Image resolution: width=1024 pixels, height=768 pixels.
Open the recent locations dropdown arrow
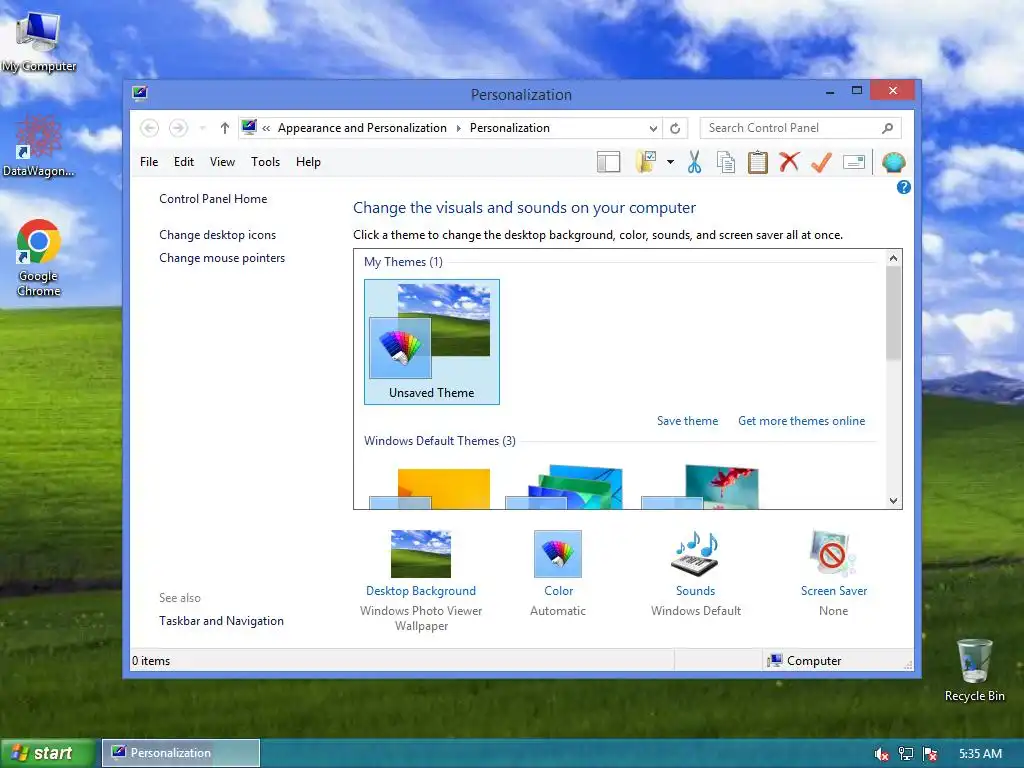click(x=202, y=128)
